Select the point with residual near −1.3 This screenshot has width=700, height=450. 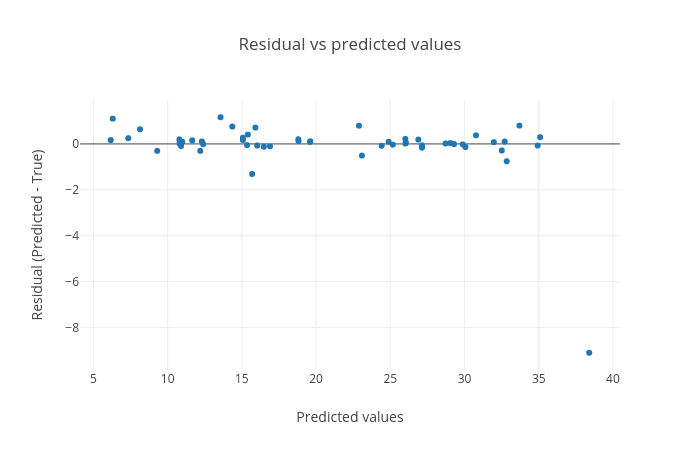[252, 174]
